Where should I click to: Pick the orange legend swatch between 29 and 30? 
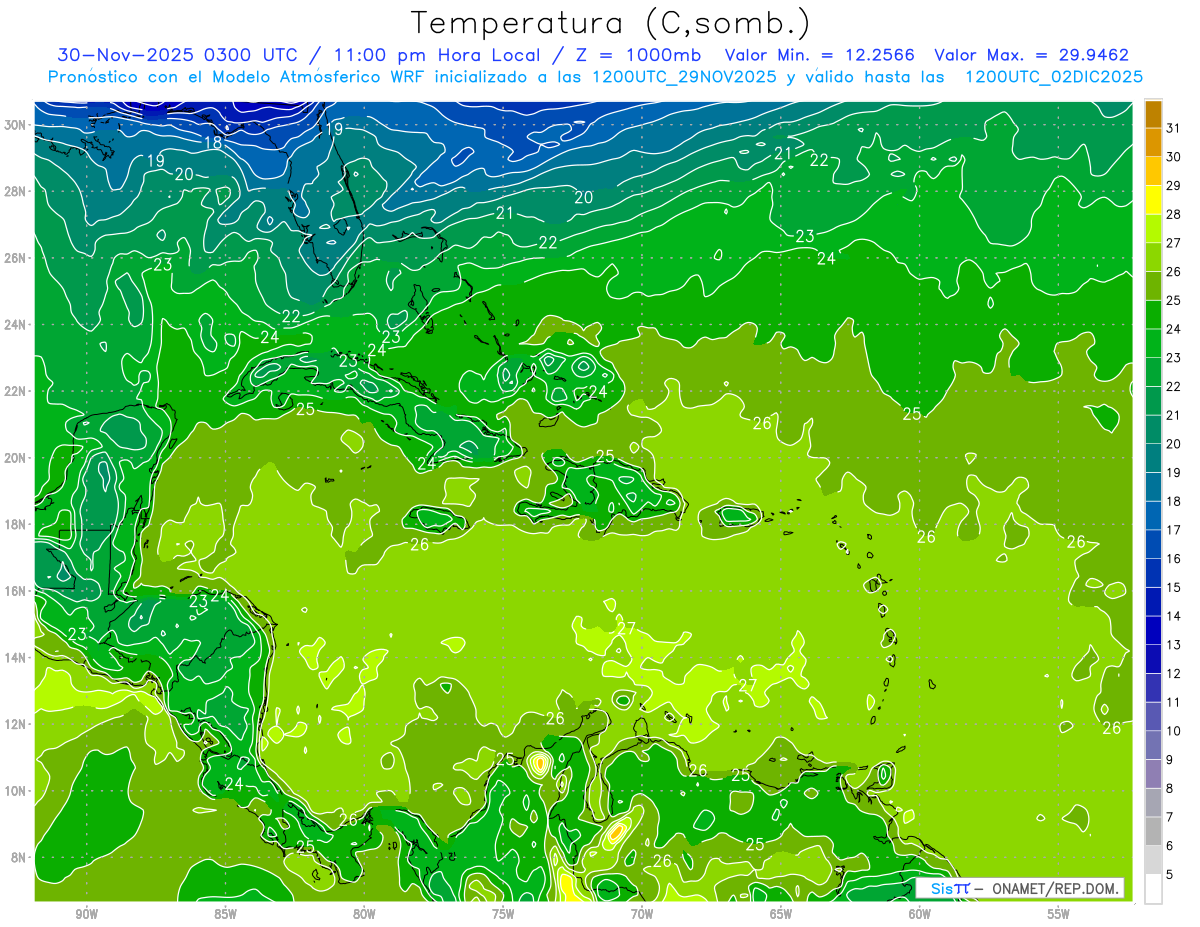pyautogui.click(x=1153, y=171)
